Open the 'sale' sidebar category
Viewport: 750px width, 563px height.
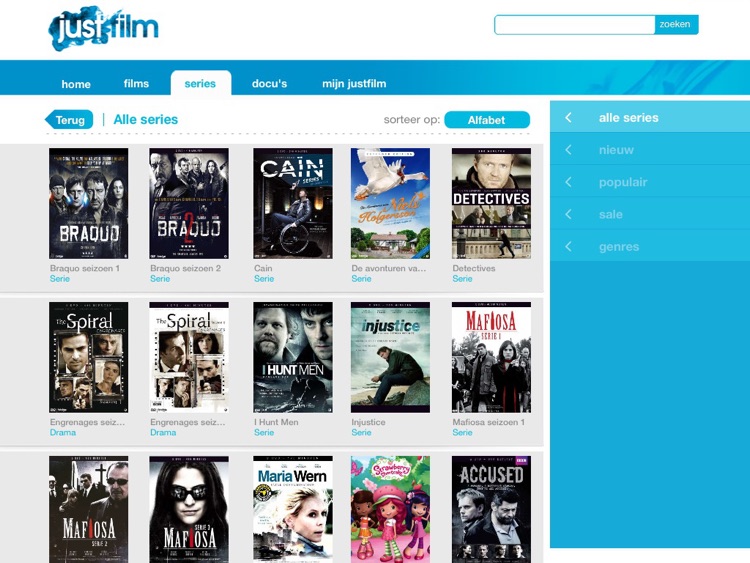tap(610, 214)
